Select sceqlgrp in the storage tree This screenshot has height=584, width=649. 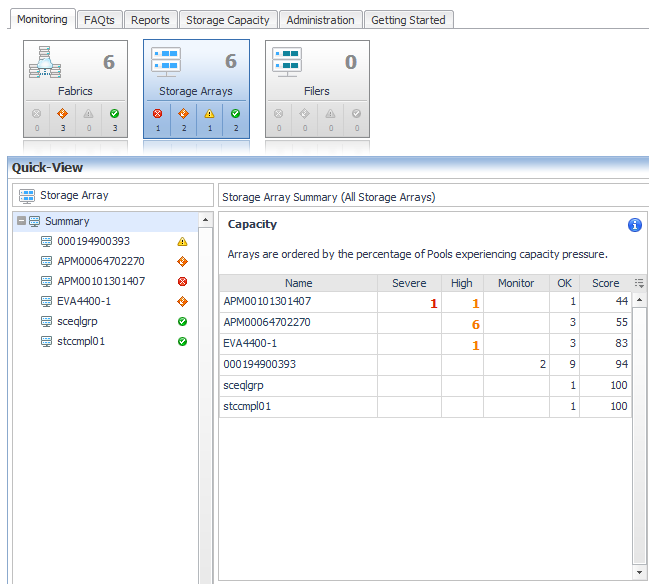[77, 322]
